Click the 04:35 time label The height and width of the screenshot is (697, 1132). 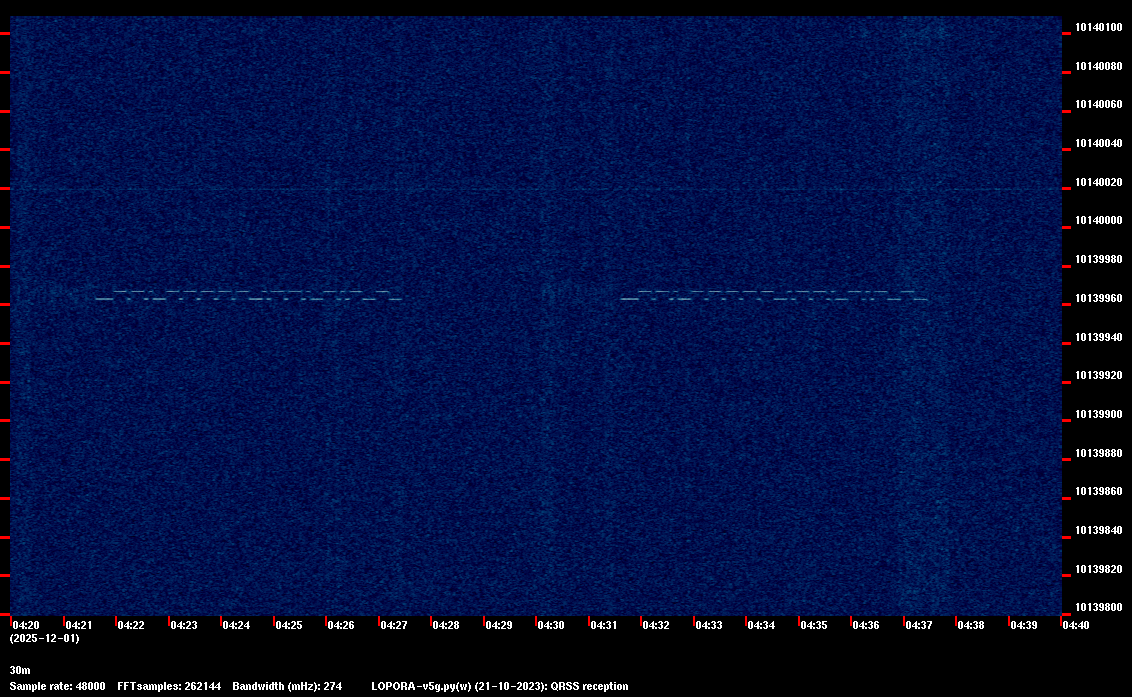tap(814, 625)
